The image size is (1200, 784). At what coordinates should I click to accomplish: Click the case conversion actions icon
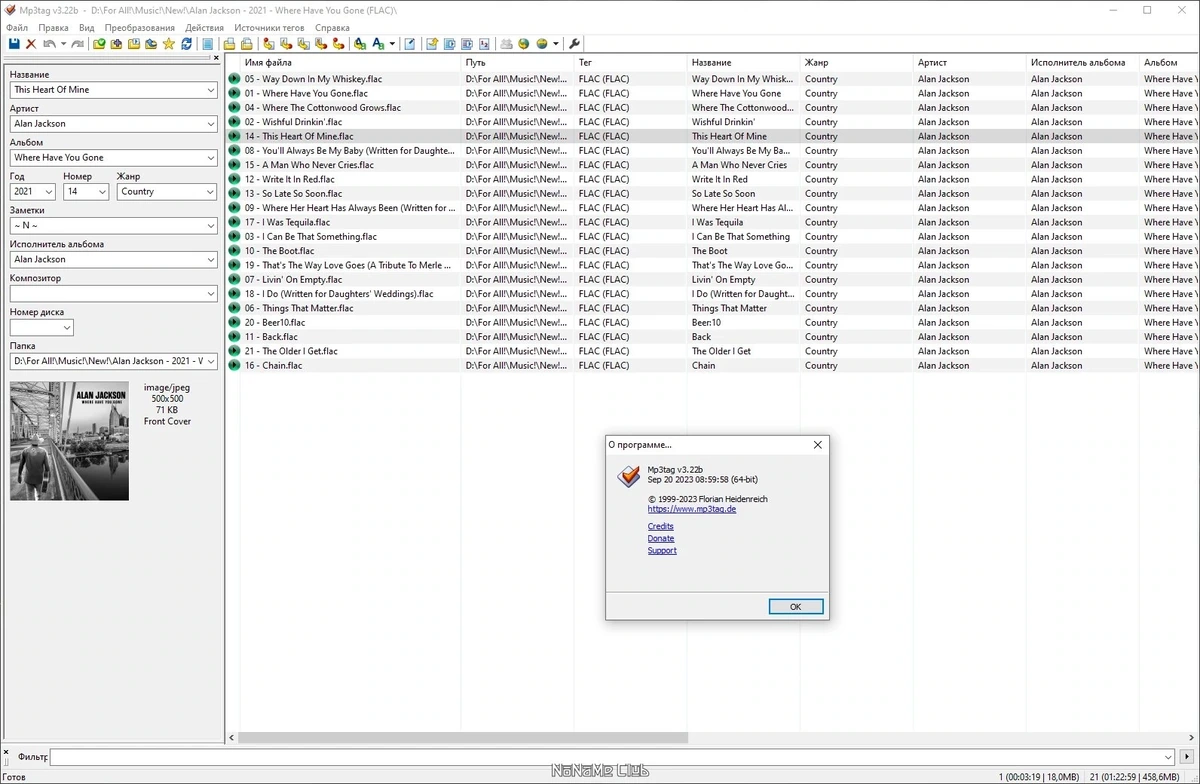(378, 44)
